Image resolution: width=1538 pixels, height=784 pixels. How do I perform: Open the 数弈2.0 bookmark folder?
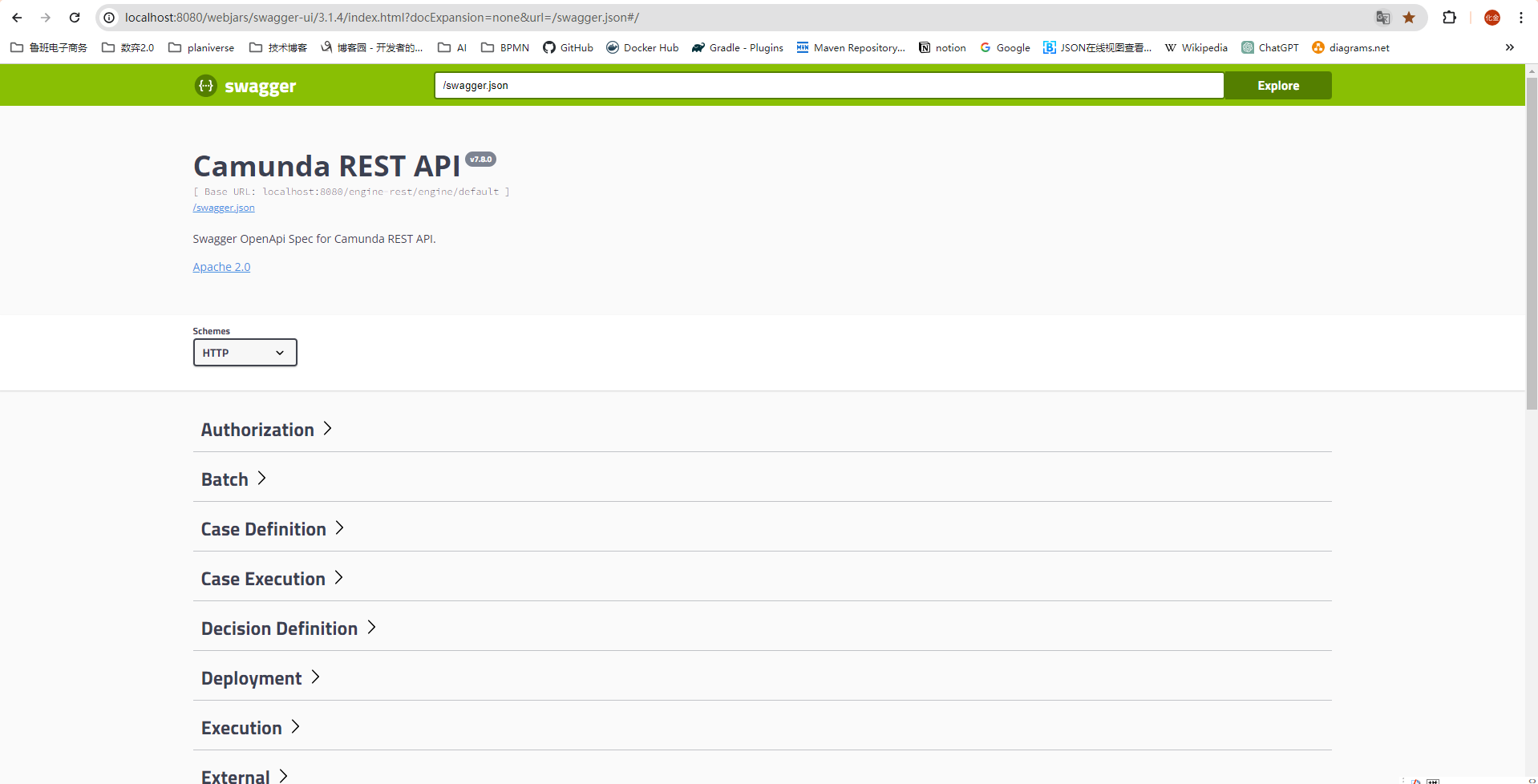[128, 47]
